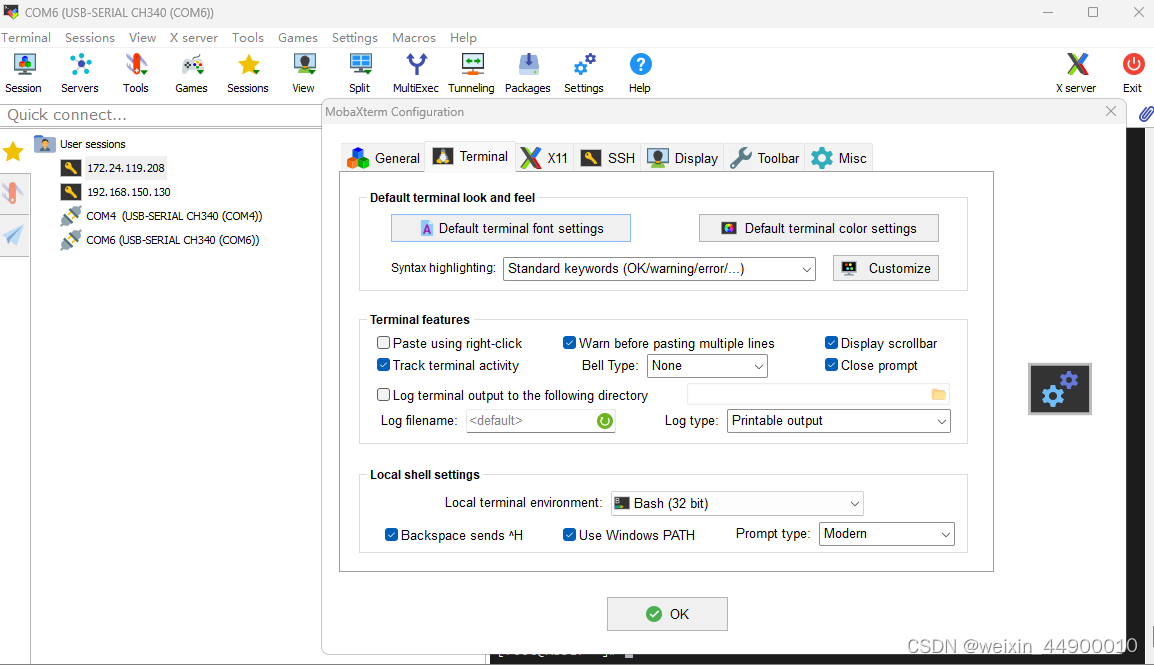Click the Quick connect input field
Image resolution: width=1154 pixels, height=665 pixels.
[x=160, y=115]
